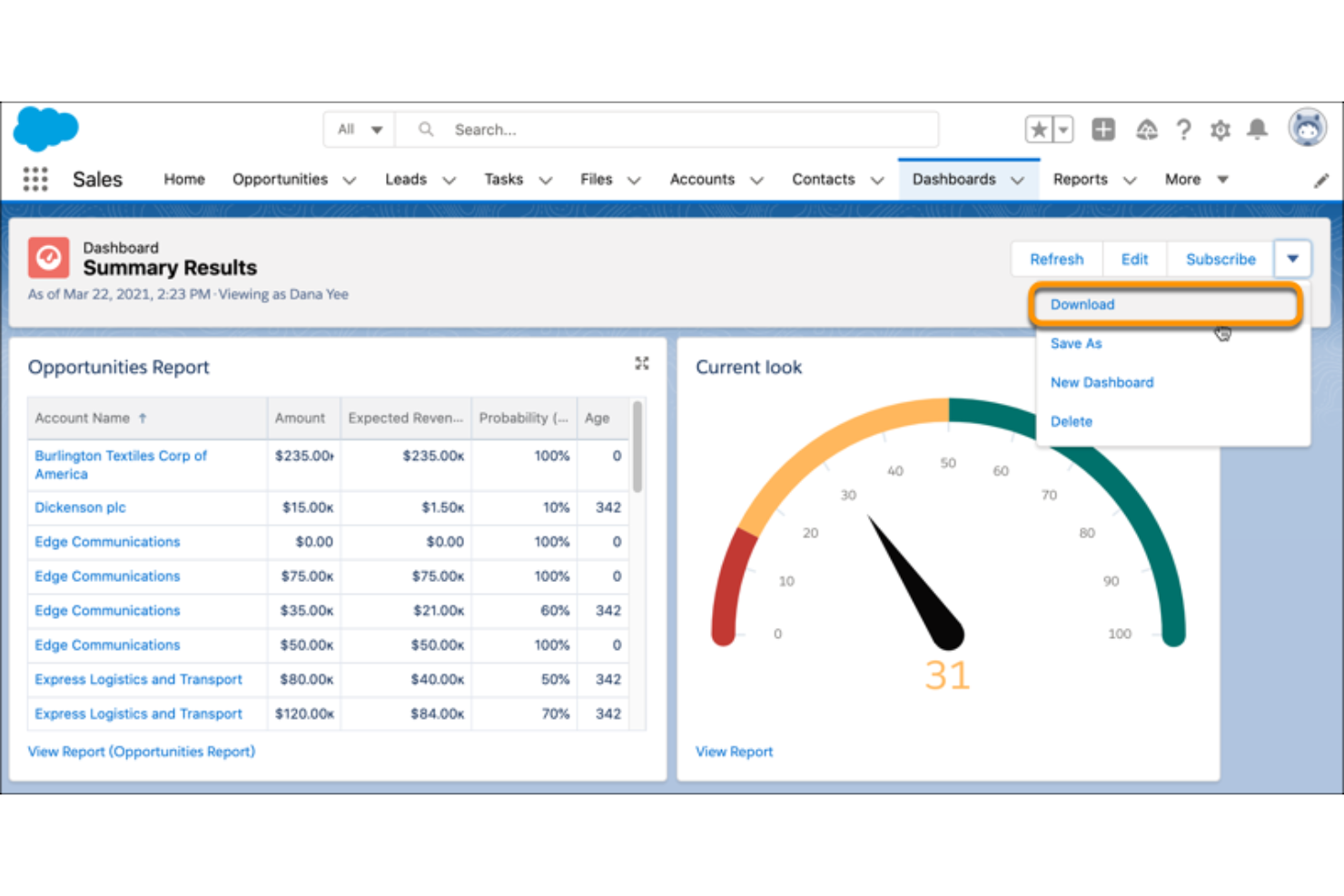Expand the Accounts tab chevron
The height and width of the screenshot is (896, 1344).
coord(756,180)
